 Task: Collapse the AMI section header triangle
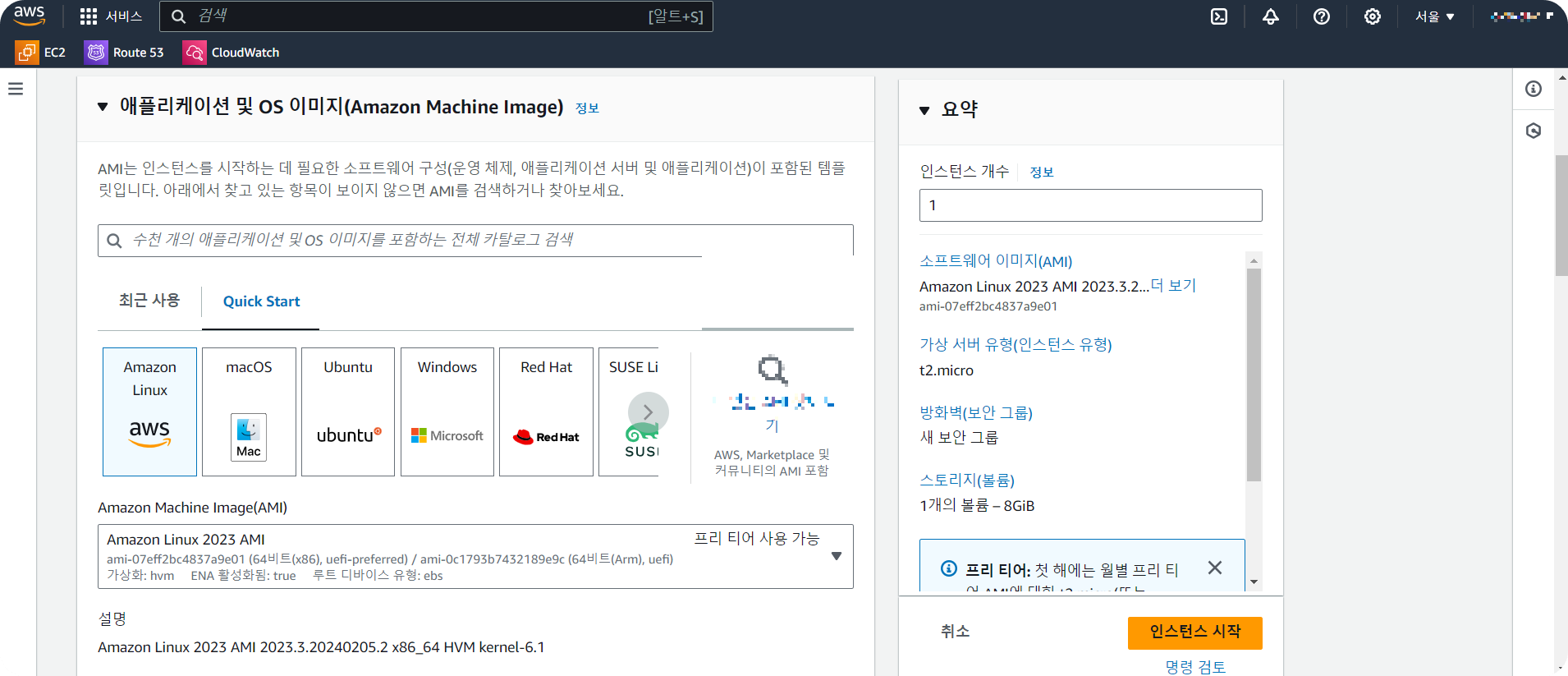(103, 107)
